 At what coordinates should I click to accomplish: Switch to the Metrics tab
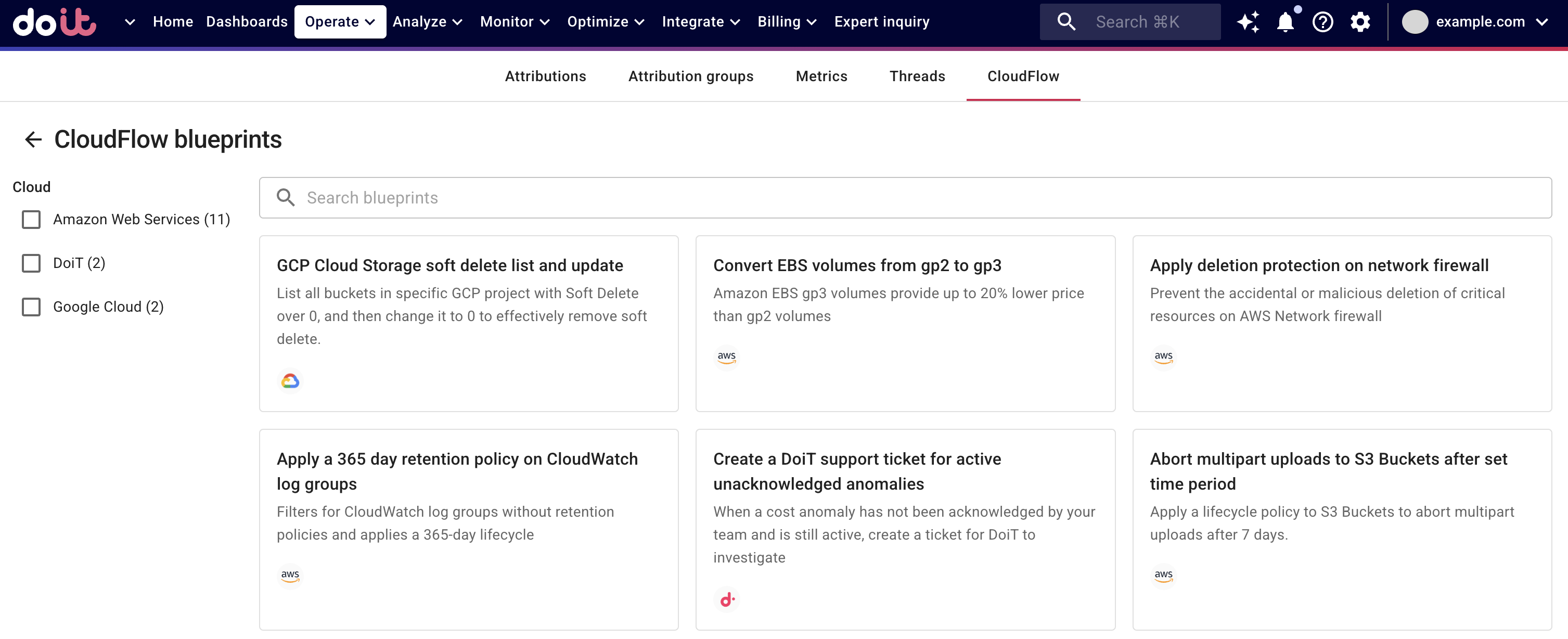[x=821, y=76]
